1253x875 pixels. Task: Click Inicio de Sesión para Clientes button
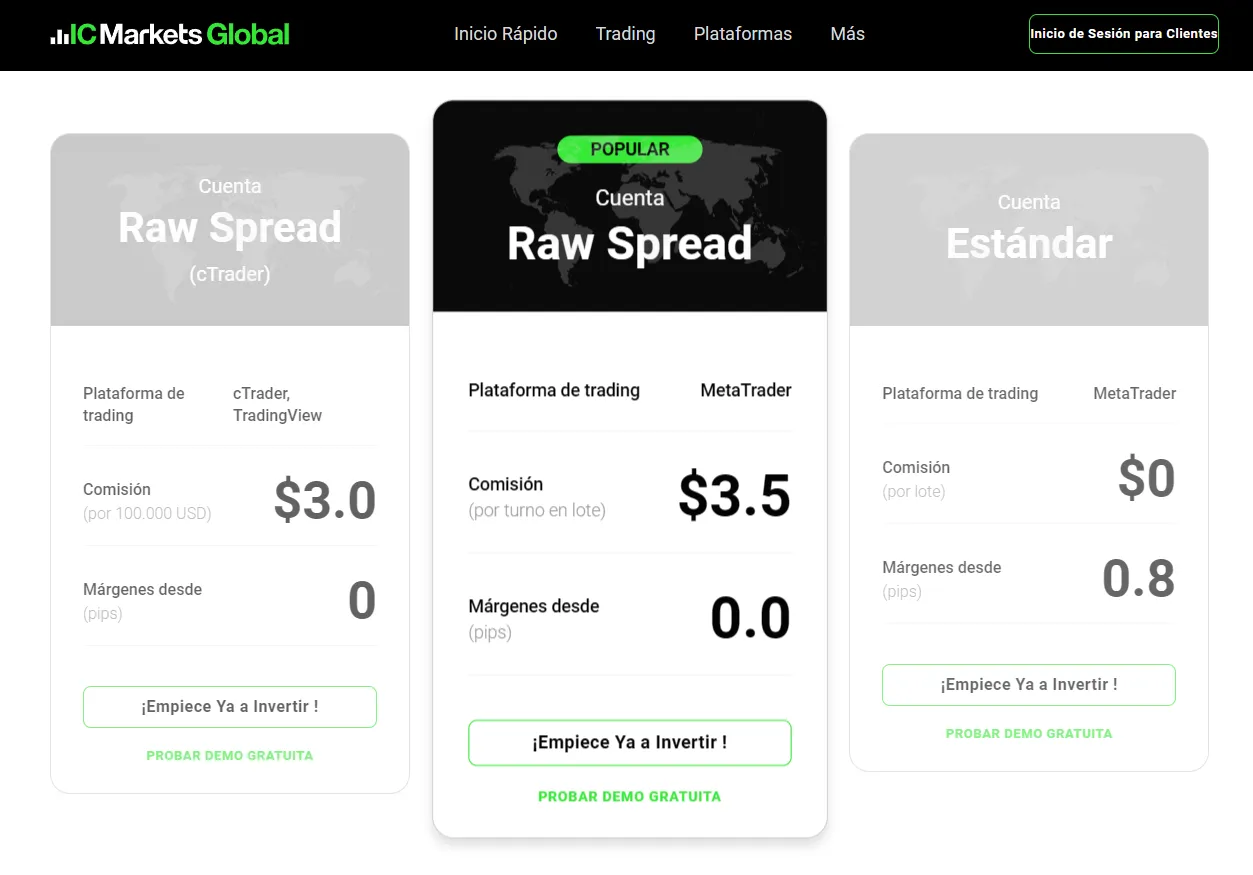click(1124, 34)
